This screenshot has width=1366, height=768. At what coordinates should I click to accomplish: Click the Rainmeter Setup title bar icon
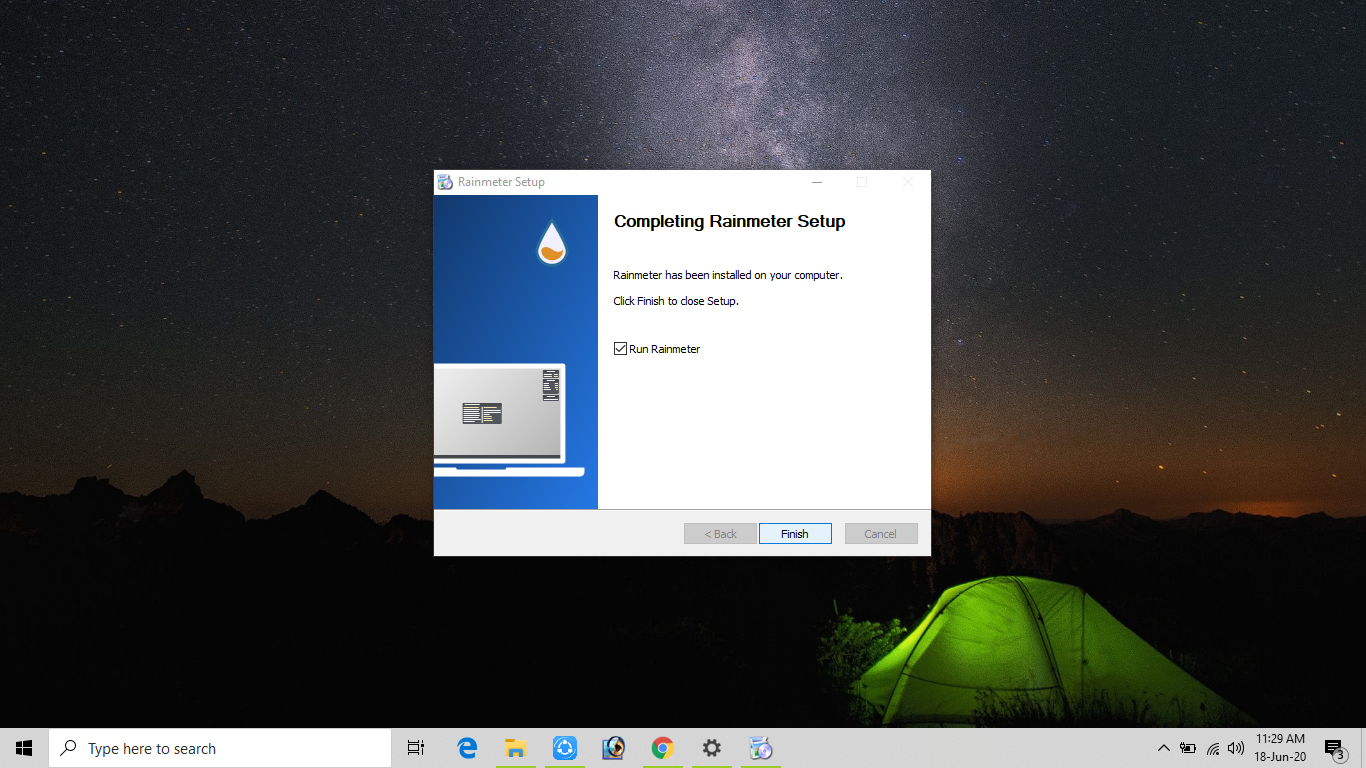[x=444, y=181]
